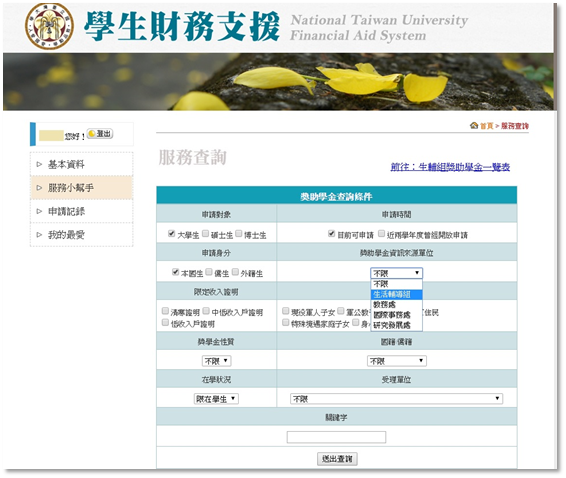This screenshot has height=478, width=566.
Task: Select 不限 option in open dropdown list
Action: [396, 284]
